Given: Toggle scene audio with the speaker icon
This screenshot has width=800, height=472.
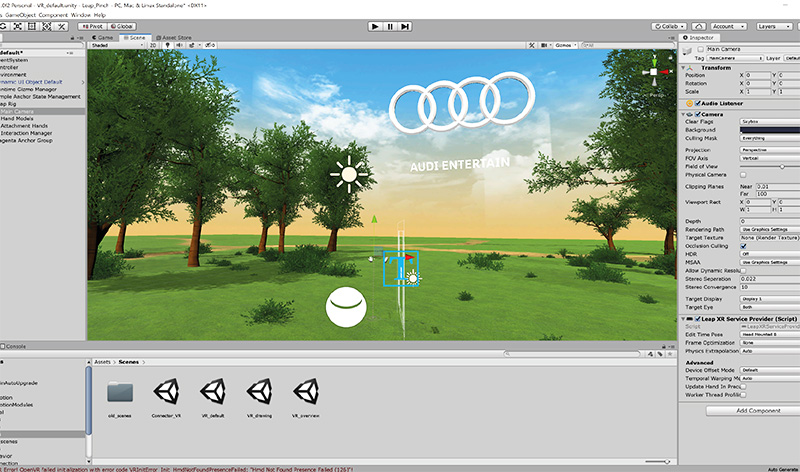Looking at the screenshot, I should (180, 45).
